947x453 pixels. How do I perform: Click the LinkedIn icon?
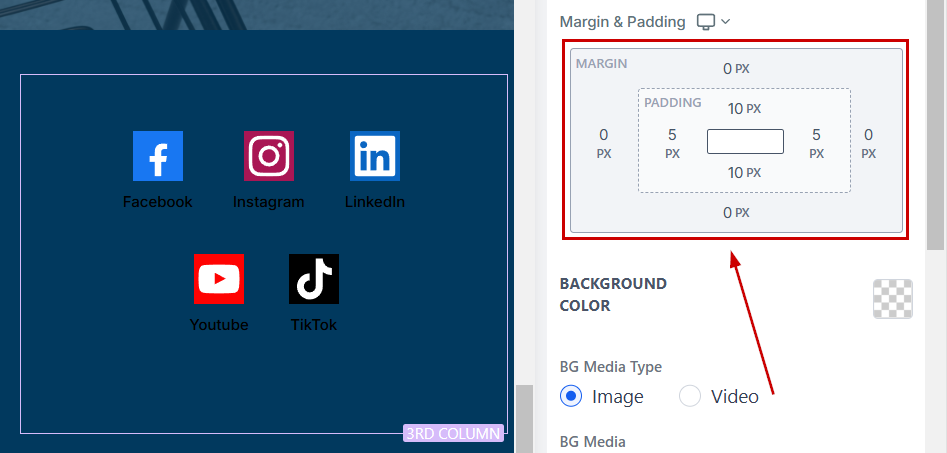[x=375, y=156]
